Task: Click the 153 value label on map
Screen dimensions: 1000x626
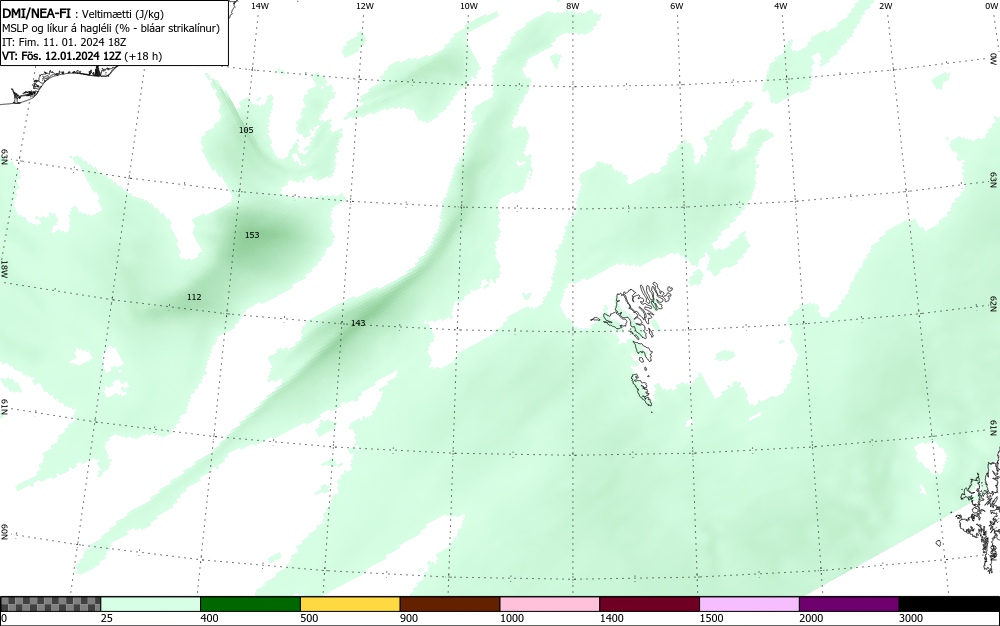Action: click(x=252, y=235)
